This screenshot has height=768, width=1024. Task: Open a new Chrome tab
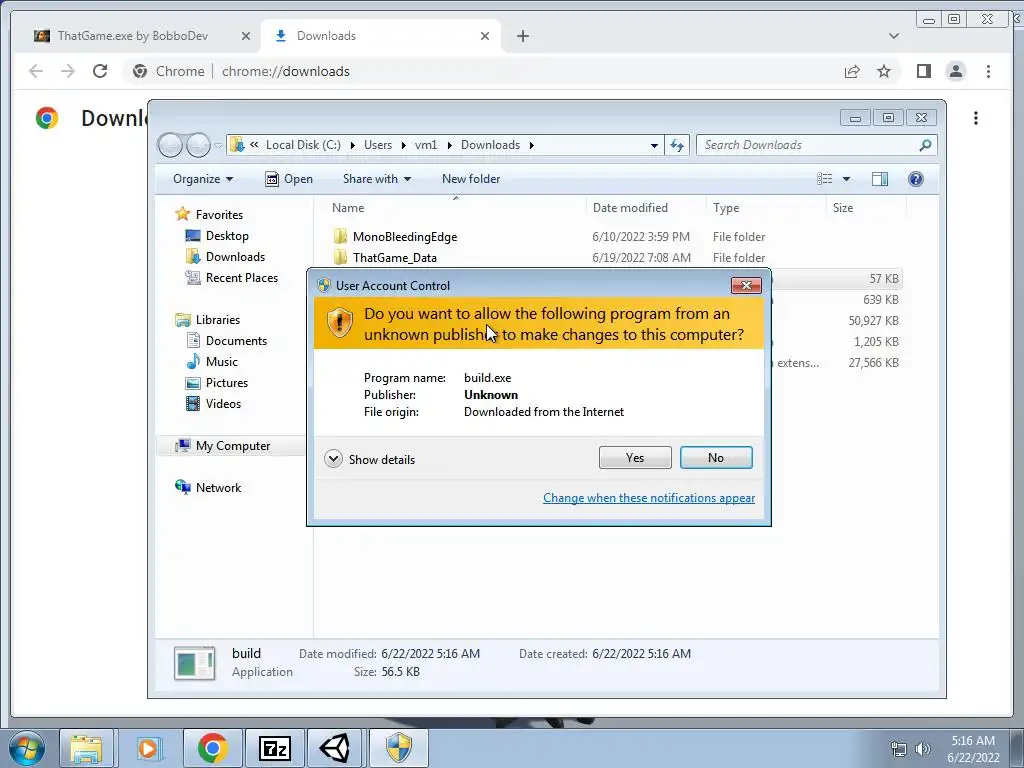pyautogui.click(x=522, y=36)
